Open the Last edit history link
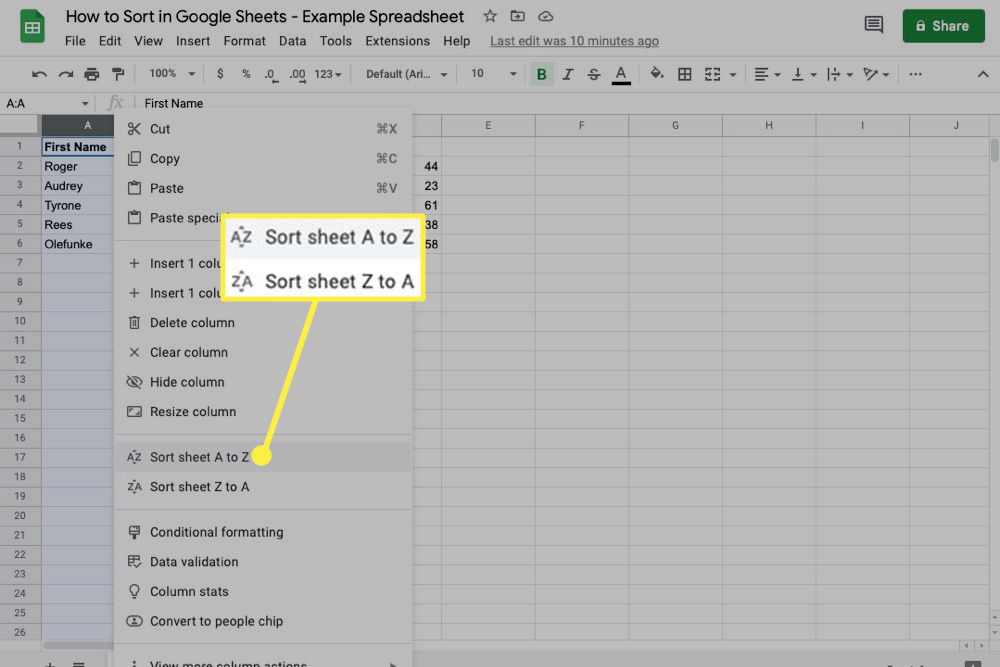Screen dimensions: 1000x667 pyautogui.click(x=574, y=41)
